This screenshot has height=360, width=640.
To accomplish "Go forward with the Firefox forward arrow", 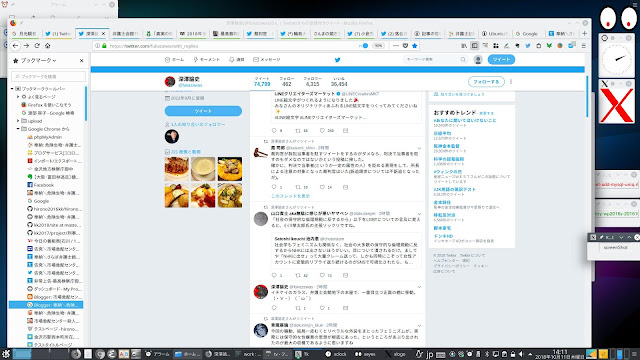I will 26,46.
